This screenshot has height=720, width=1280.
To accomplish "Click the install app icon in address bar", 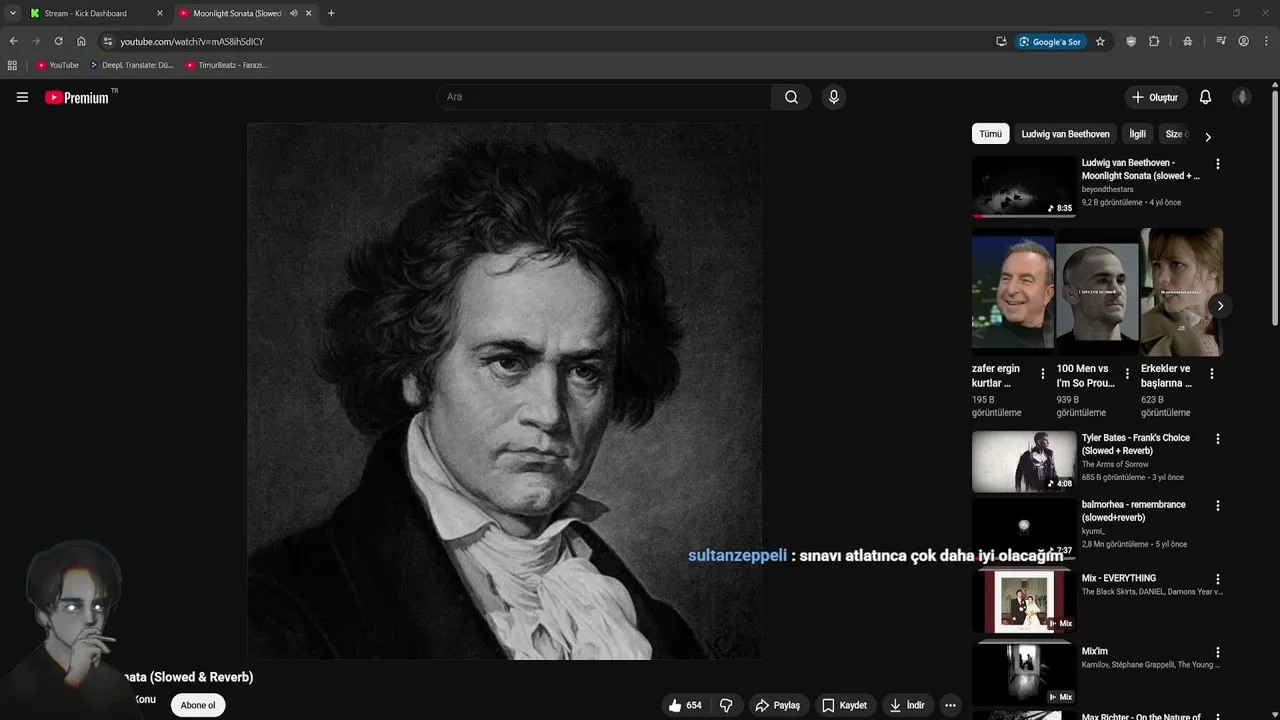I will [x=1001, y=41].
